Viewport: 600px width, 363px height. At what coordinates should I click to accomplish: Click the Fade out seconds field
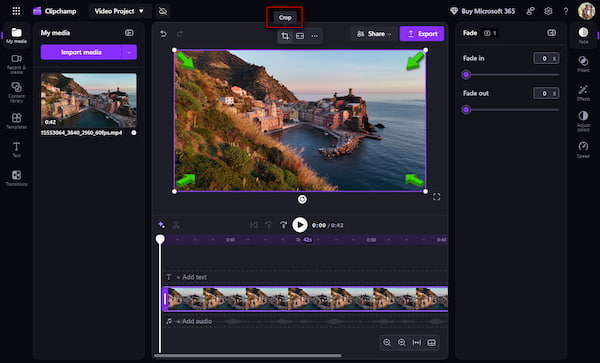tap(546, 93)
